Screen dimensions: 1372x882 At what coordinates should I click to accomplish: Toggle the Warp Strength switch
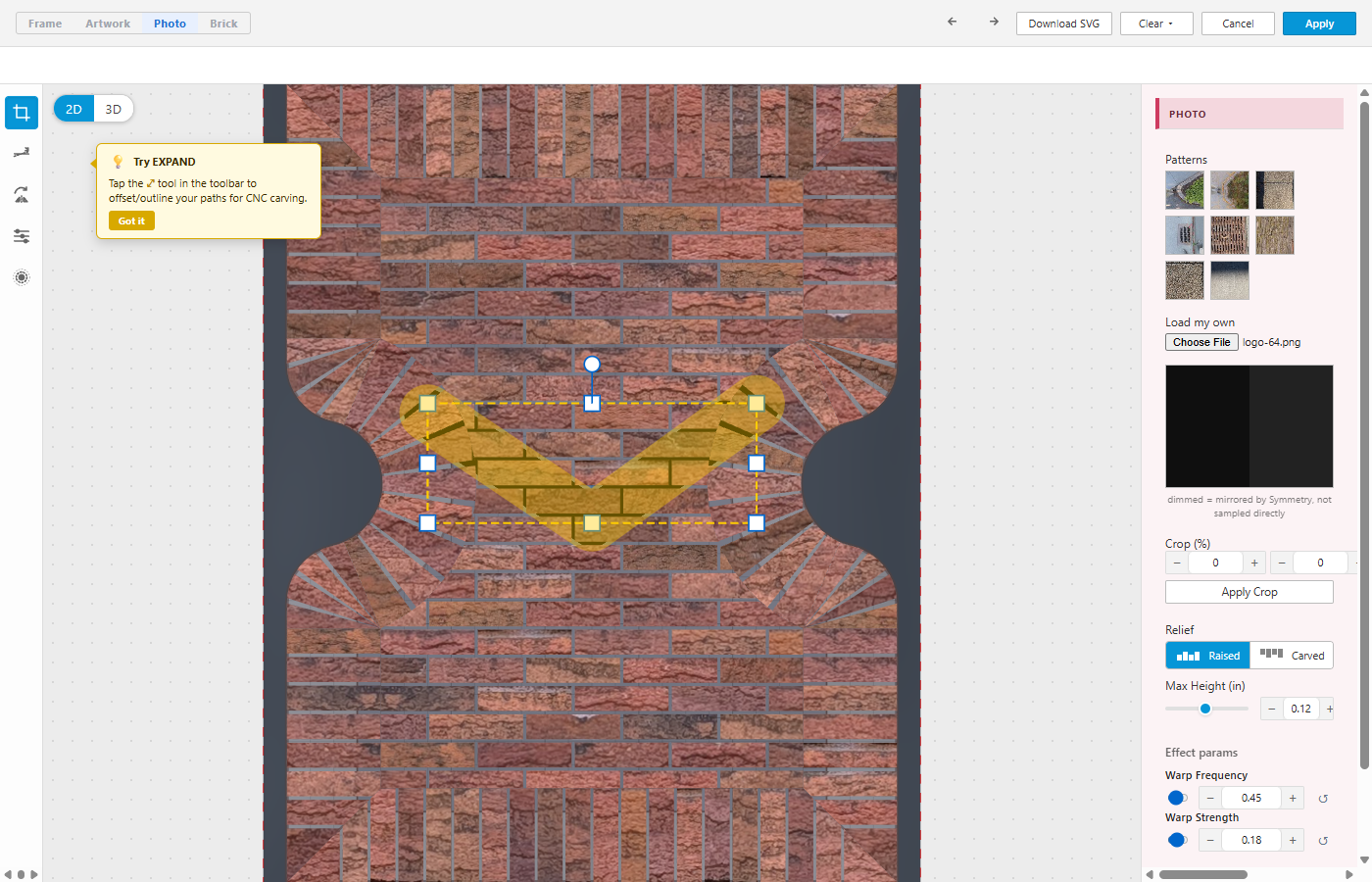coord(1177,840)
